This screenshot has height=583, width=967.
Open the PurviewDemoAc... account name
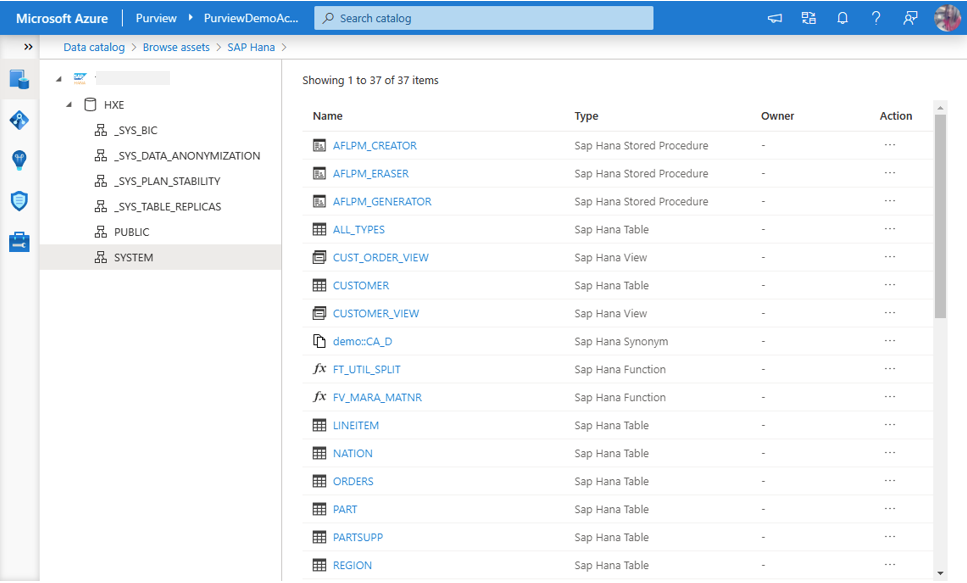click(251, 19)
